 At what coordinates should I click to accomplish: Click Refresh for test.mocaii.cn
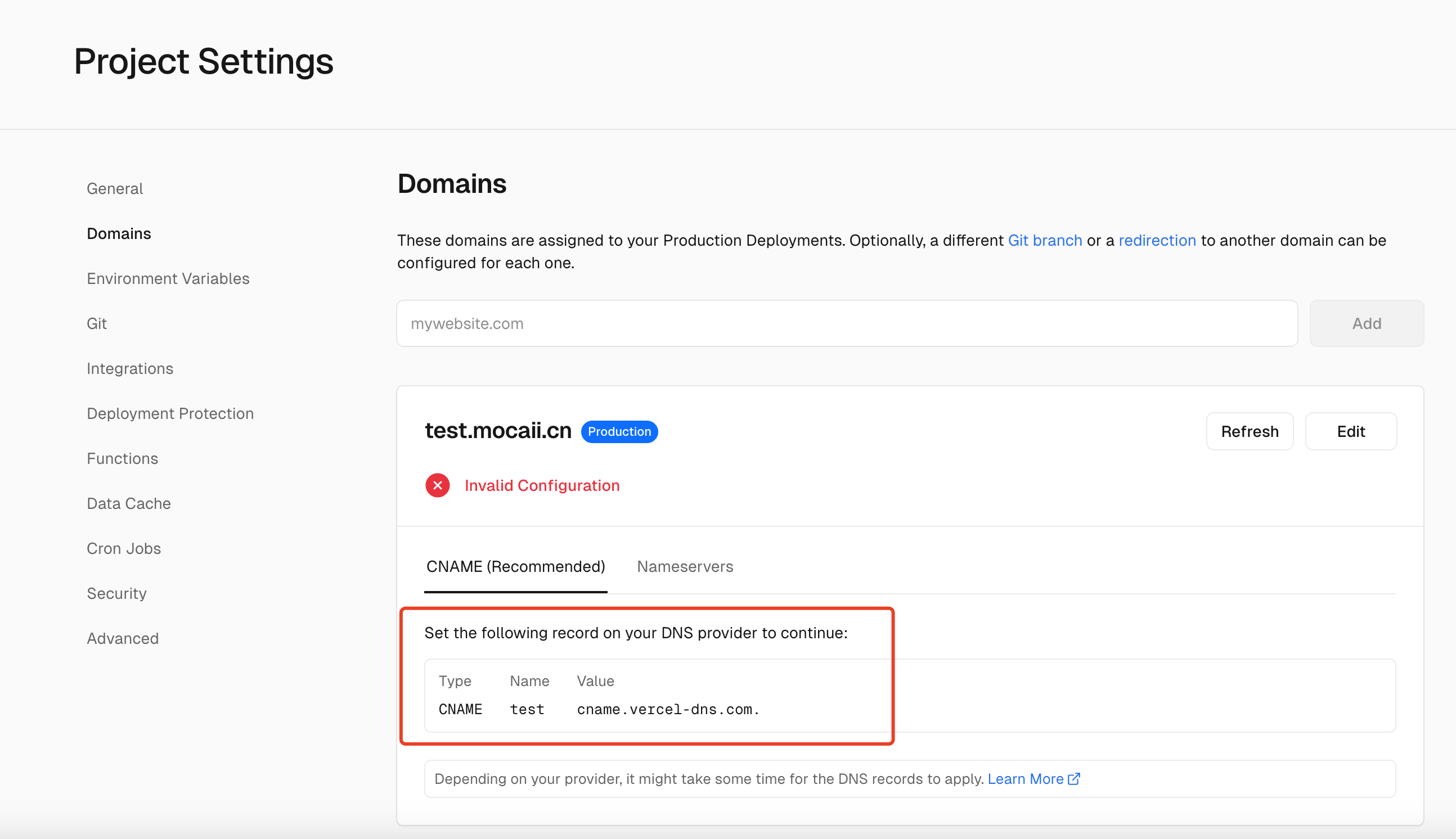coord(1250,431)
